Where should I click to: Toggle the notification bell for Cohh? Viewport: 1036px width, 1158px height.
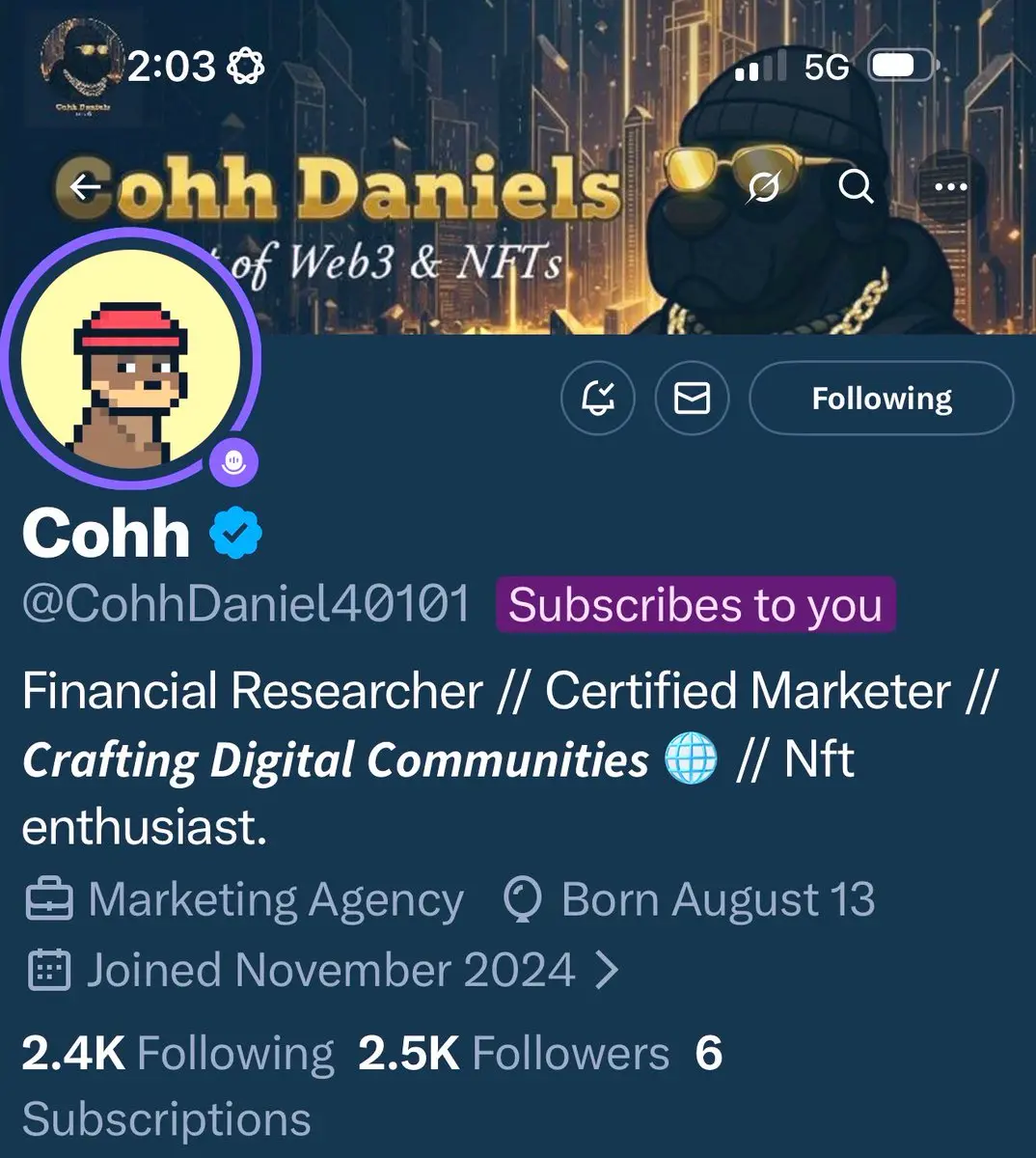coord(598,398)
